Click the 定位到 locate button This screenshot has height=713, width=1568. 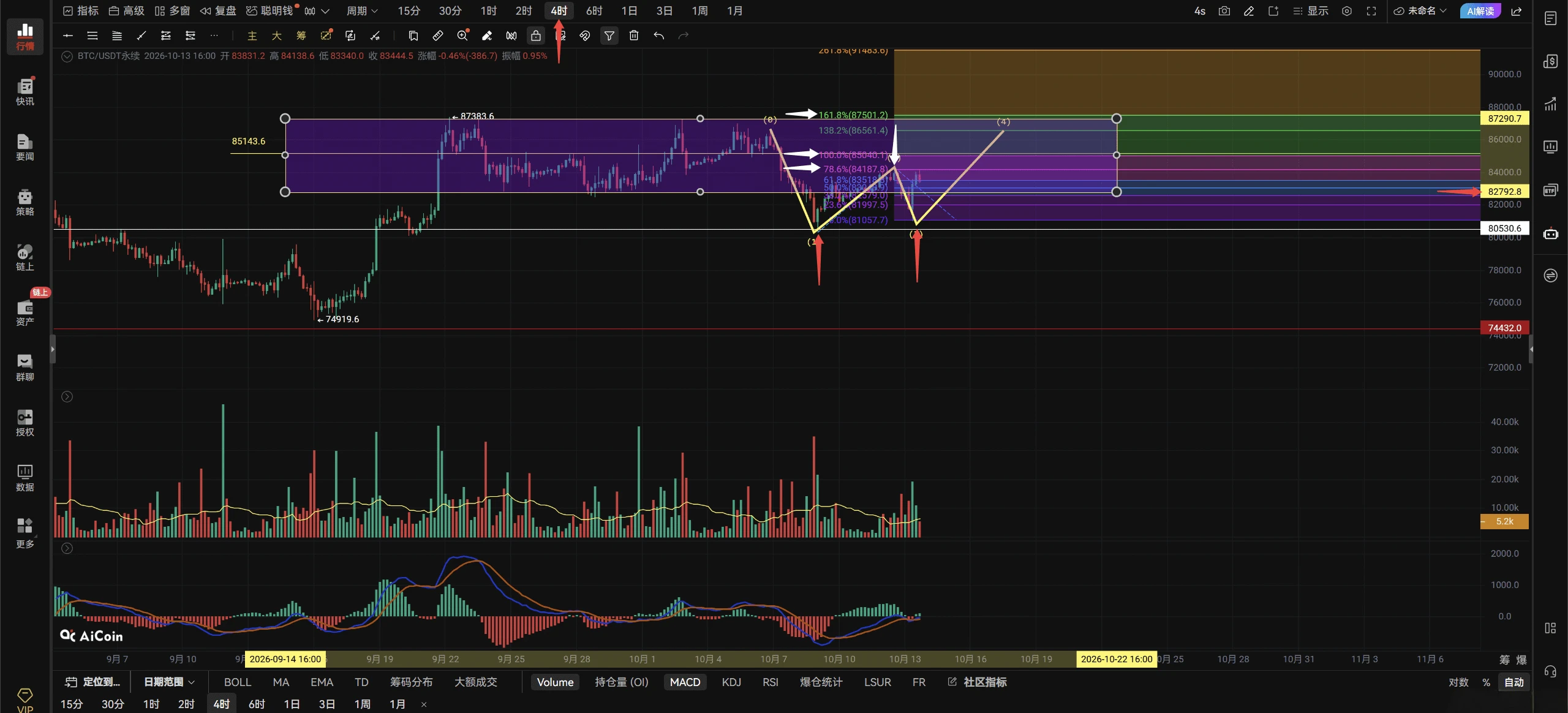93,682
